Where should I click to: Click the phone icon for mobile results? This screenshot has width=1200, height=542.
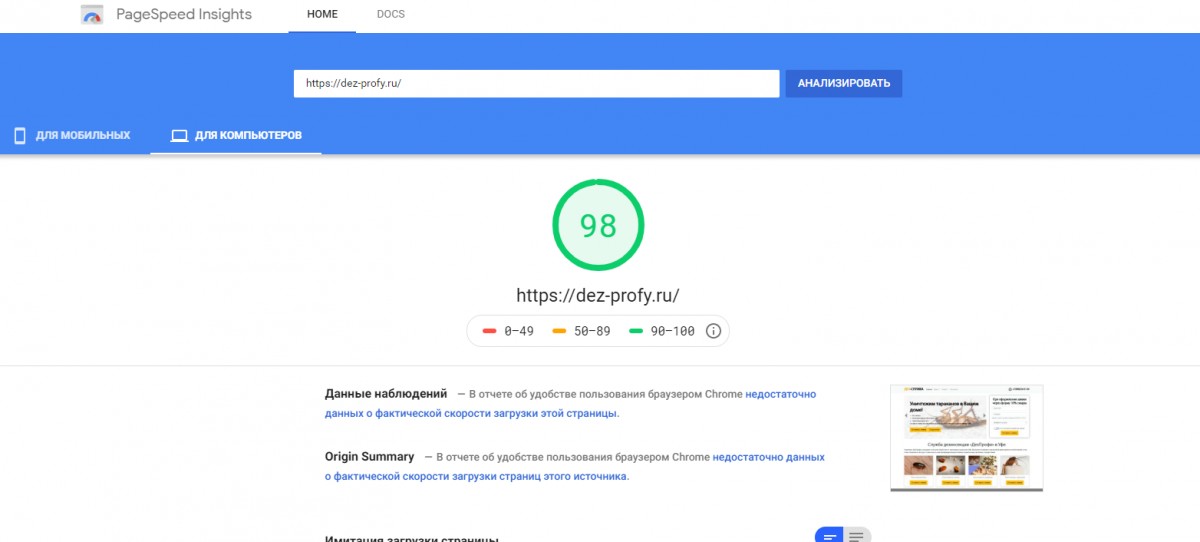(20, 136)
